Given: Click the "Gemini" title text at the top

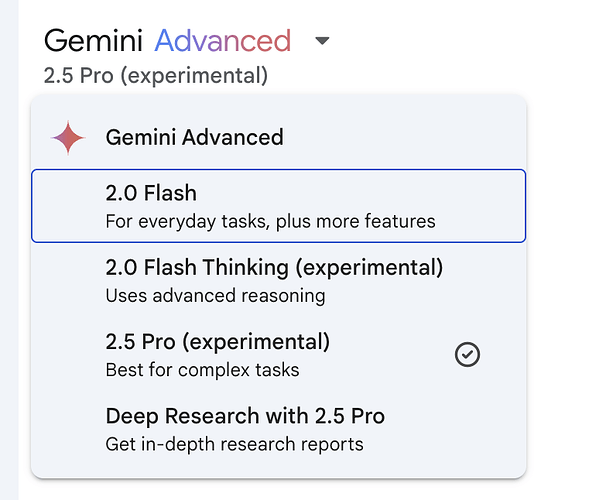Looking at the screenshot, I should click(x=93, y=41).
